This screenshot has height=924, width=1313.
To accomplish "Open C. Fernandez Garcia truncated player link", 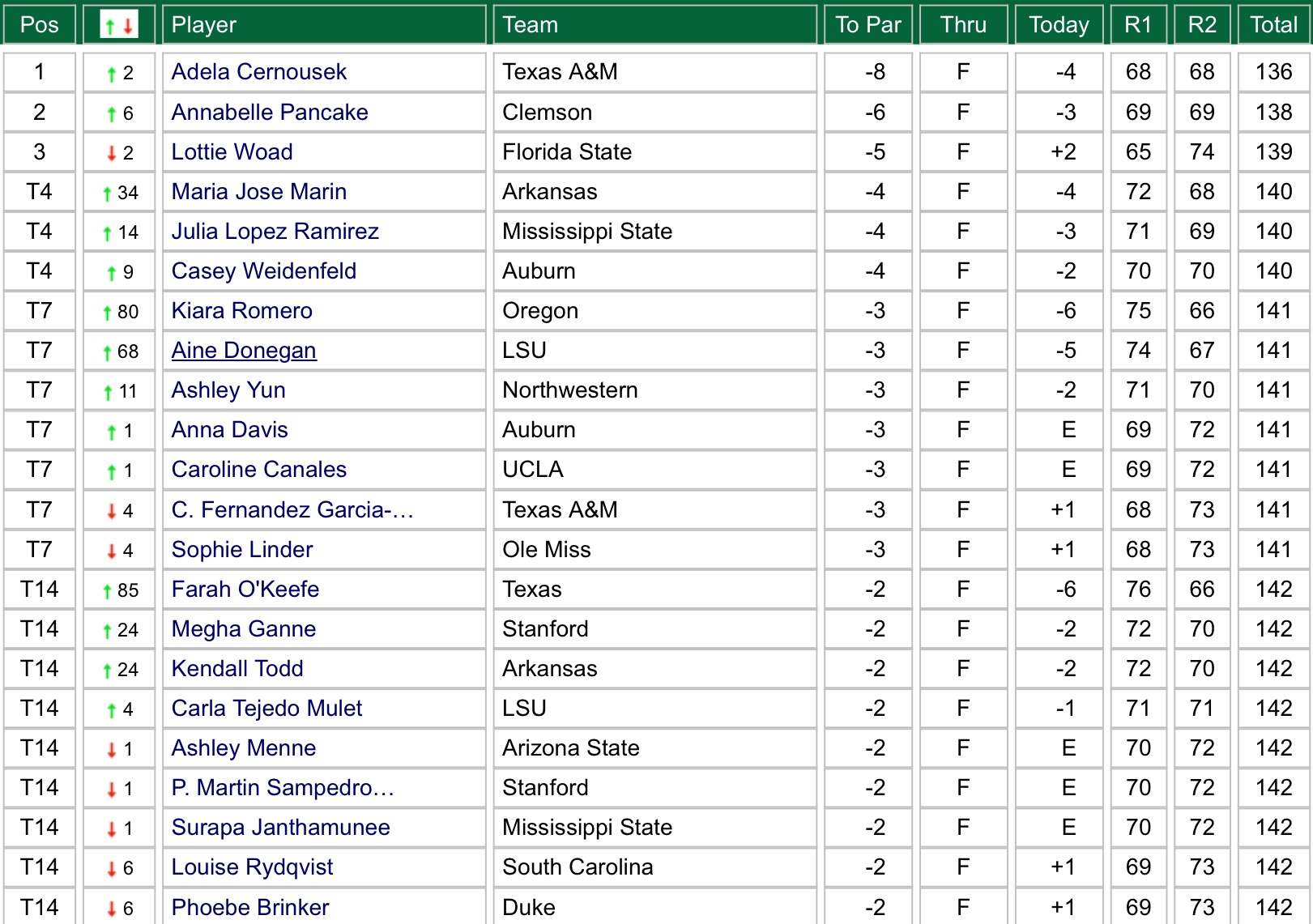I will tap(292, 510).
